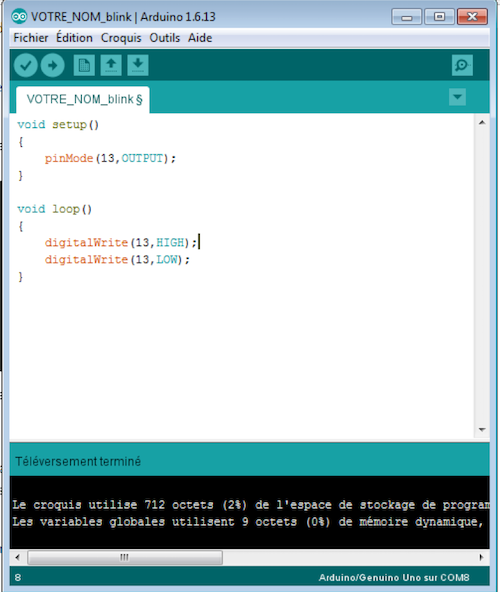Viewport: 500px width, 592px height.
Task: Open the Outils menu
Action: [x=165, y=38]
